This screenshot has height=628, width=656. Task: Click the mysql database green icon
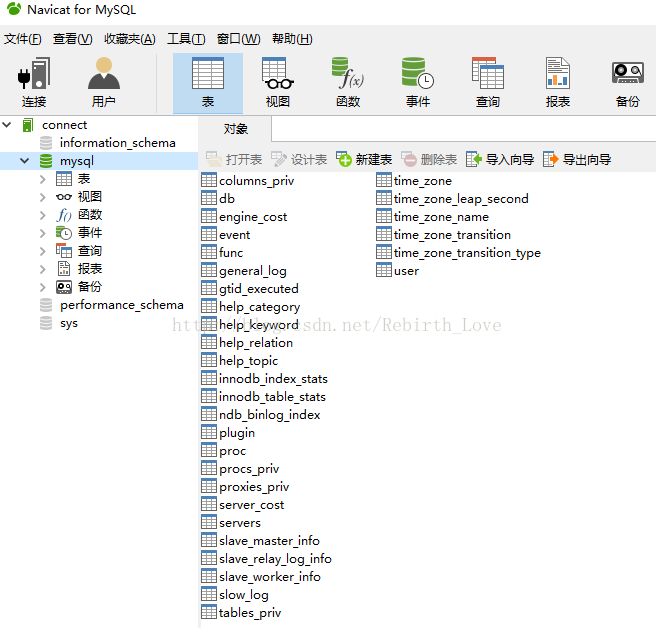coord(46,161)
